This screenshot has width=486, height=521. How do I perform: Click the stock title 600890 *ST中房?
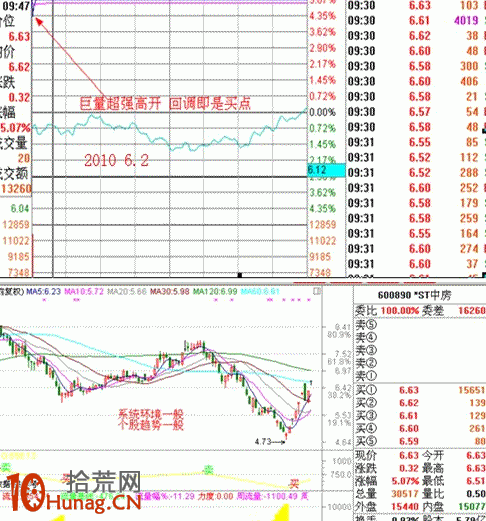coord(415,295)
